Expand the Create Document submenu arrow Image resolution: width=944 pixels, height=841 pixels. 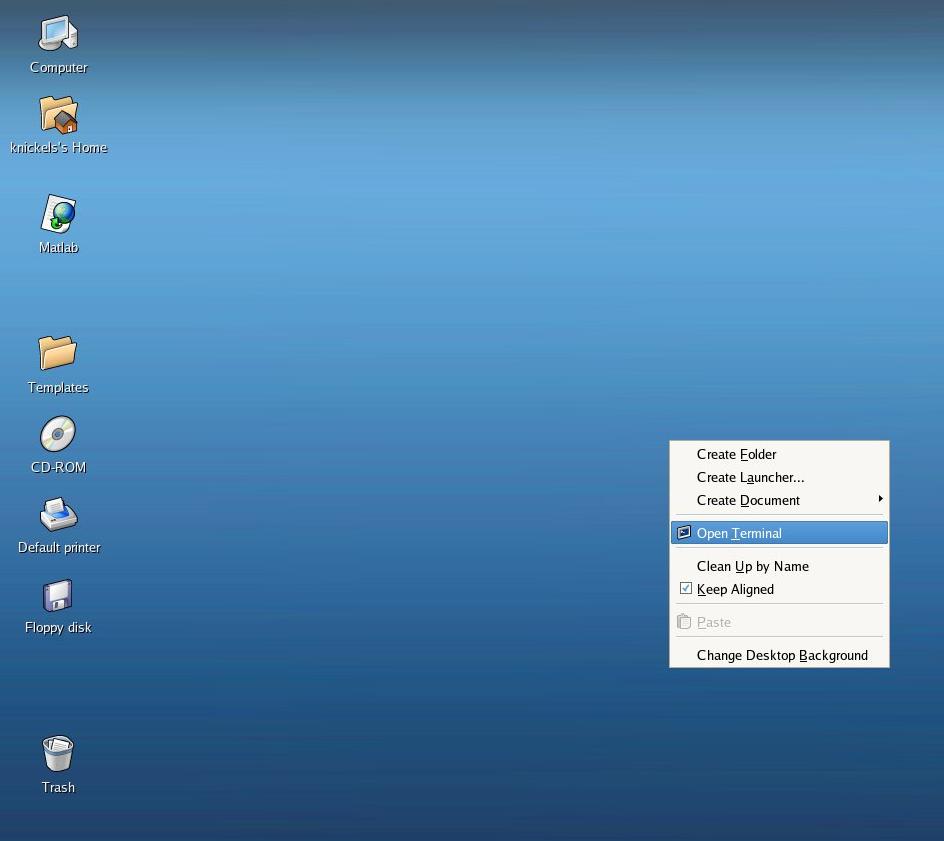880,498
